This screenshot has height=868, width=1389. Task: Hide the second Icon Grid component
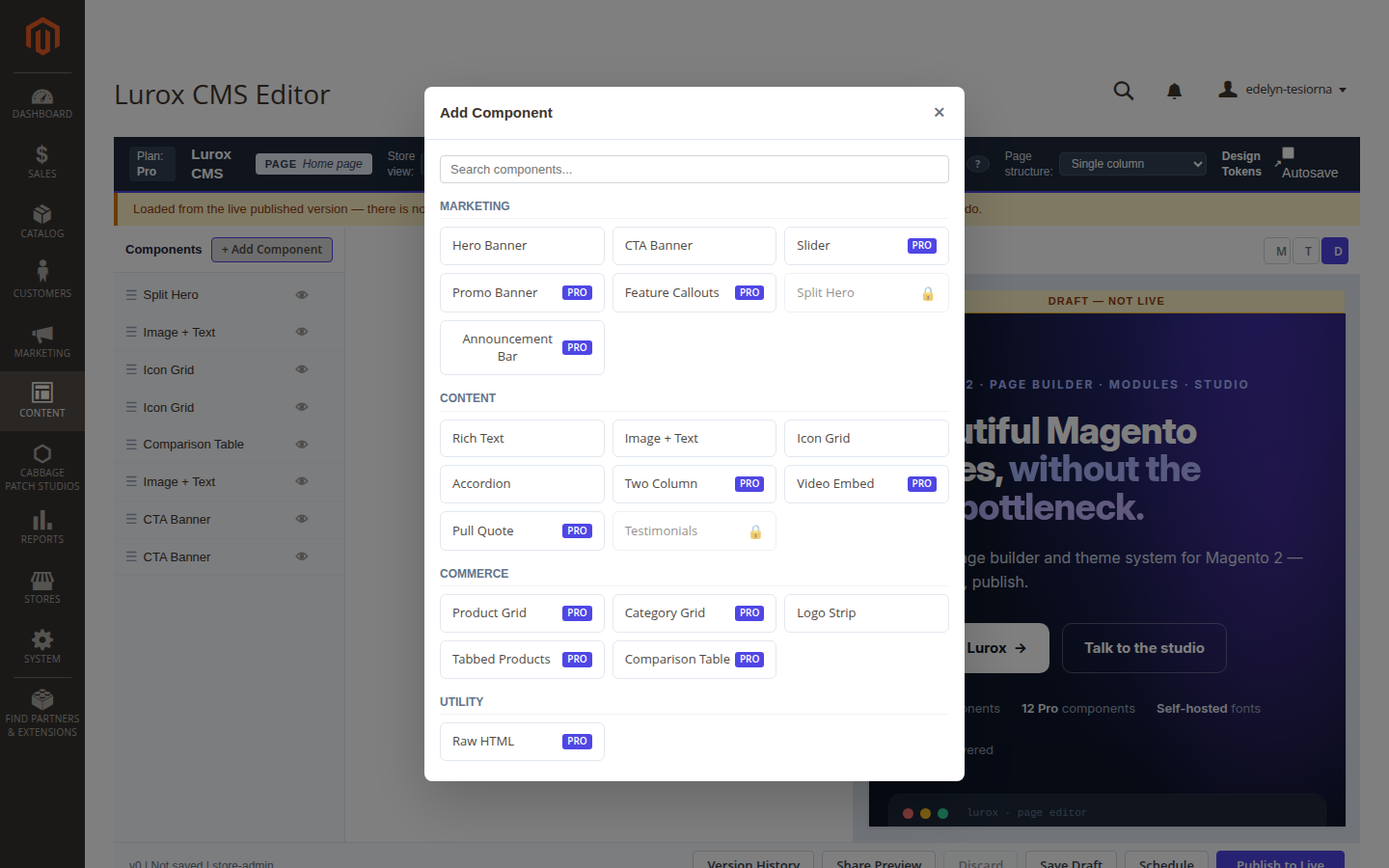coord(302,407)
